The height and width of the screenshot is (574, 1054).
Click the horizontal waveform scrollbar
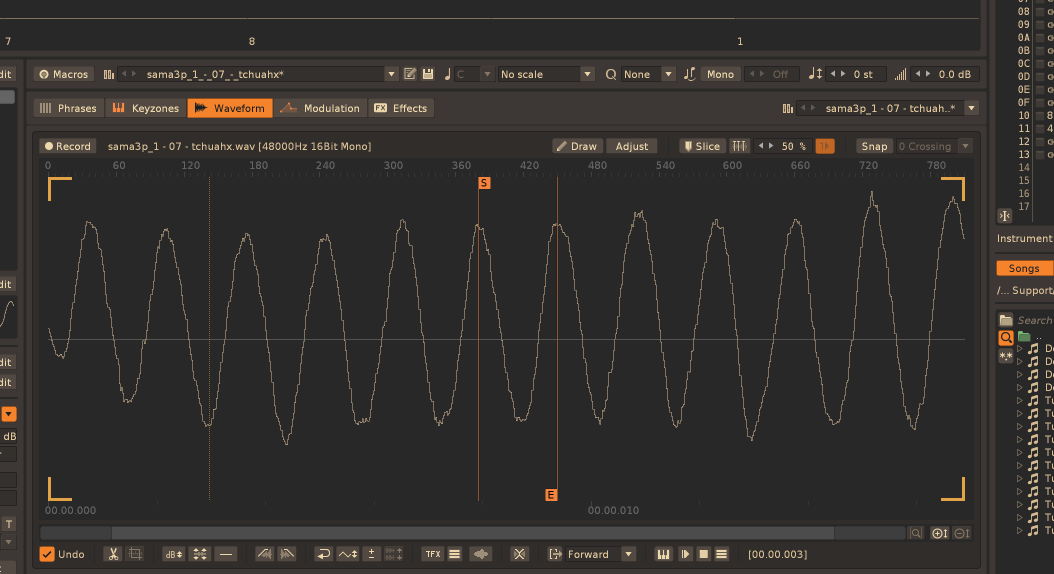click(472, 534)
